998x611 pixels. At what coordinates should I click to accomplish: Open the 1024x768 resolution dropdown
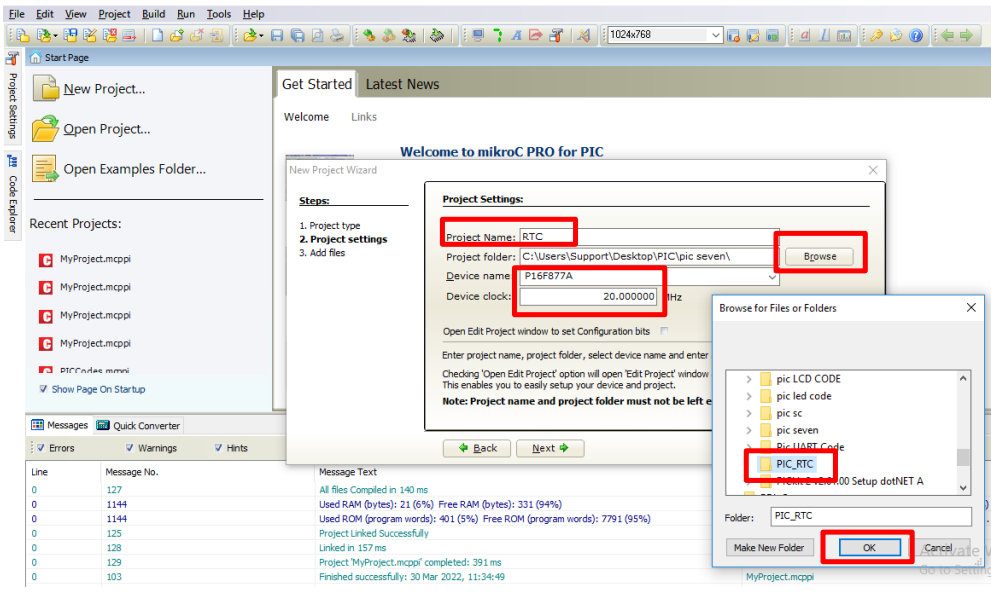[715, 35]
